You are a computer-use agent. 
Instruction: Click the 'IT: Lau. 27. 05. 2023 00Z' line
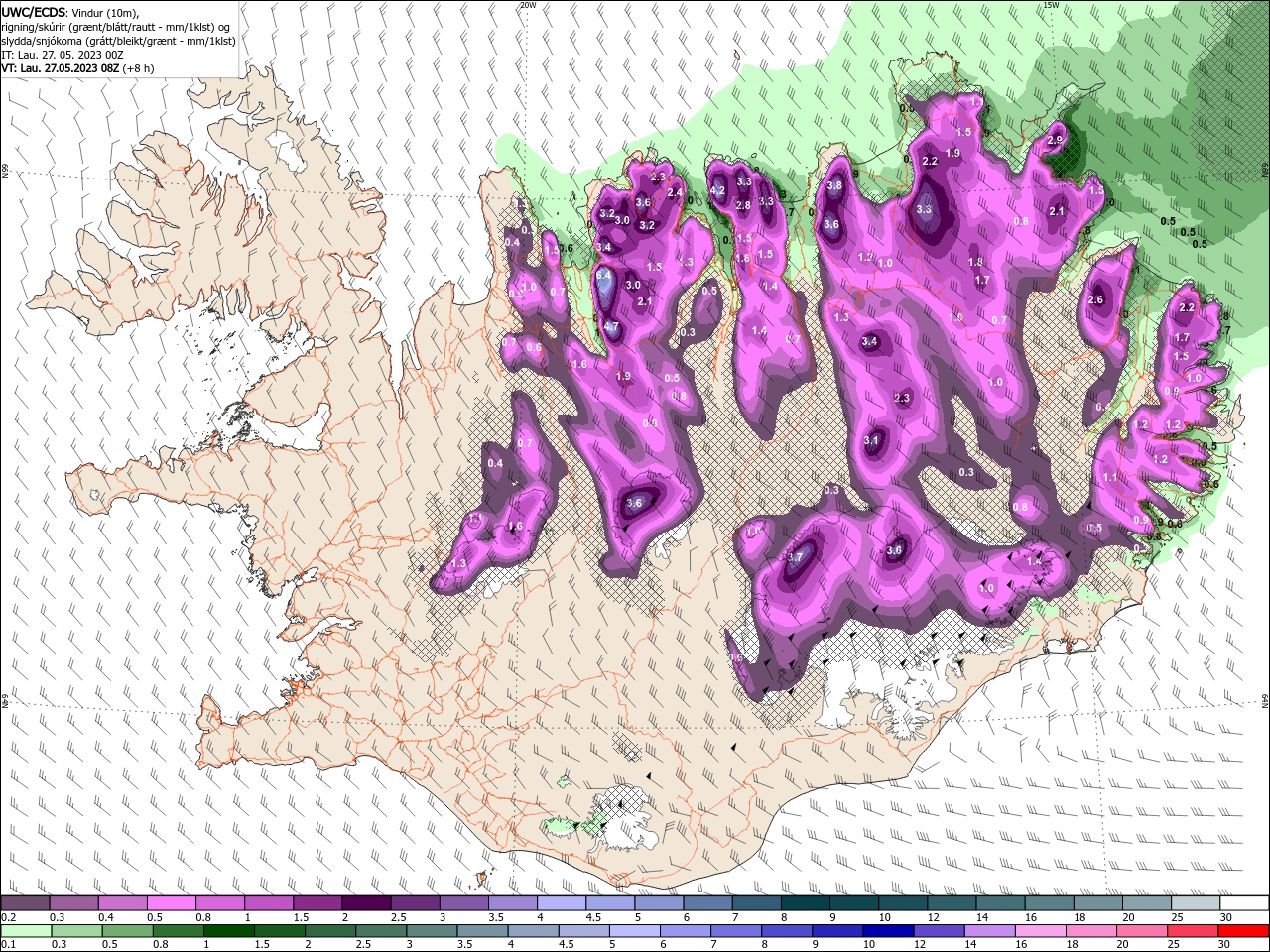[62, 55]
